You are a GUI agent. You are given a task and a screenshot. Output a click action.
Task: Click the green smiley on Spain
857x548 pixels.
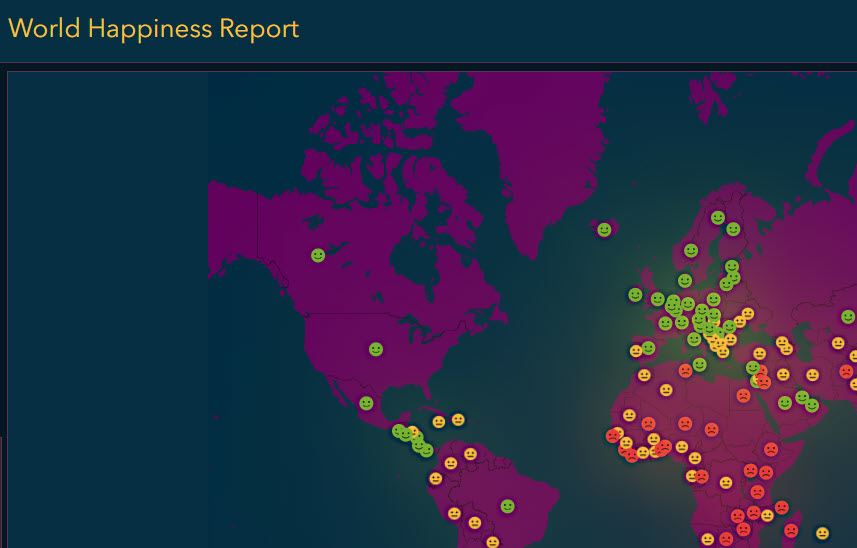(x=649, y=348)
